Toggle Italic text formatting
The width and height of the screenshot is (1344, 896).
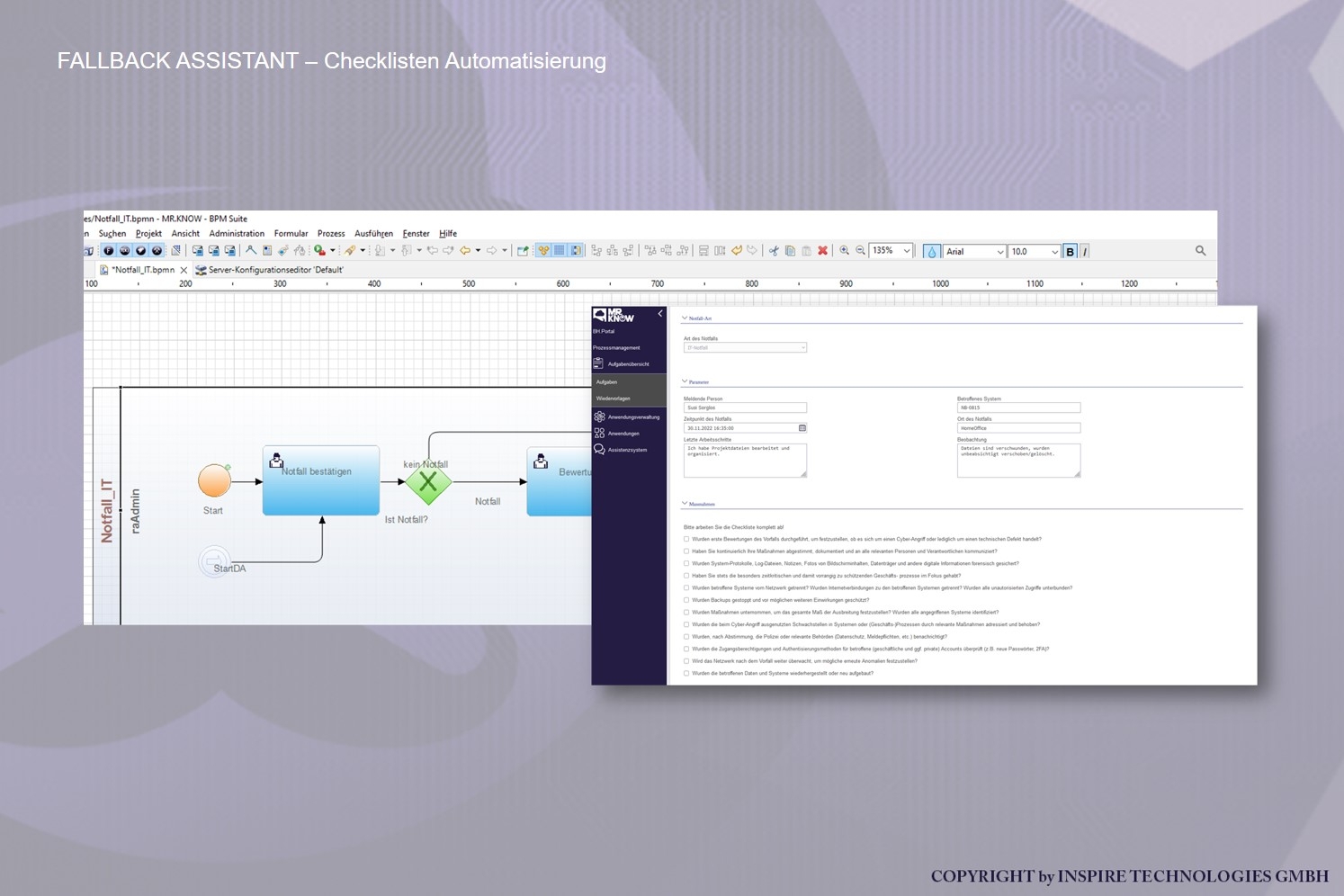tap(1085, 252)
